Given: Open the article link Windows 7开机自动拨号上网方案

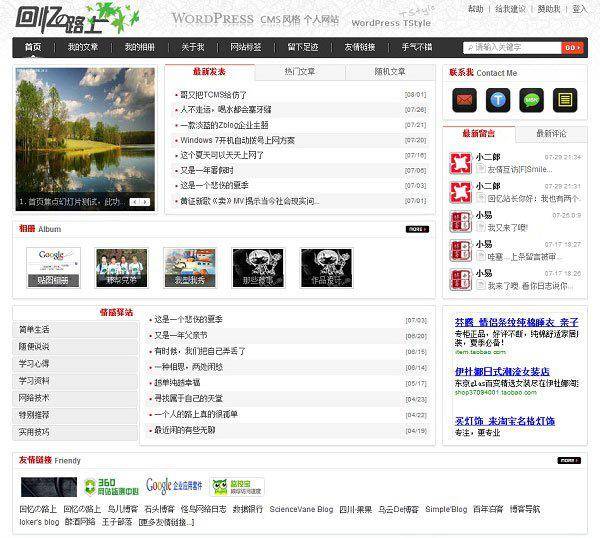Looking at the screenshot, I should 237,140.
